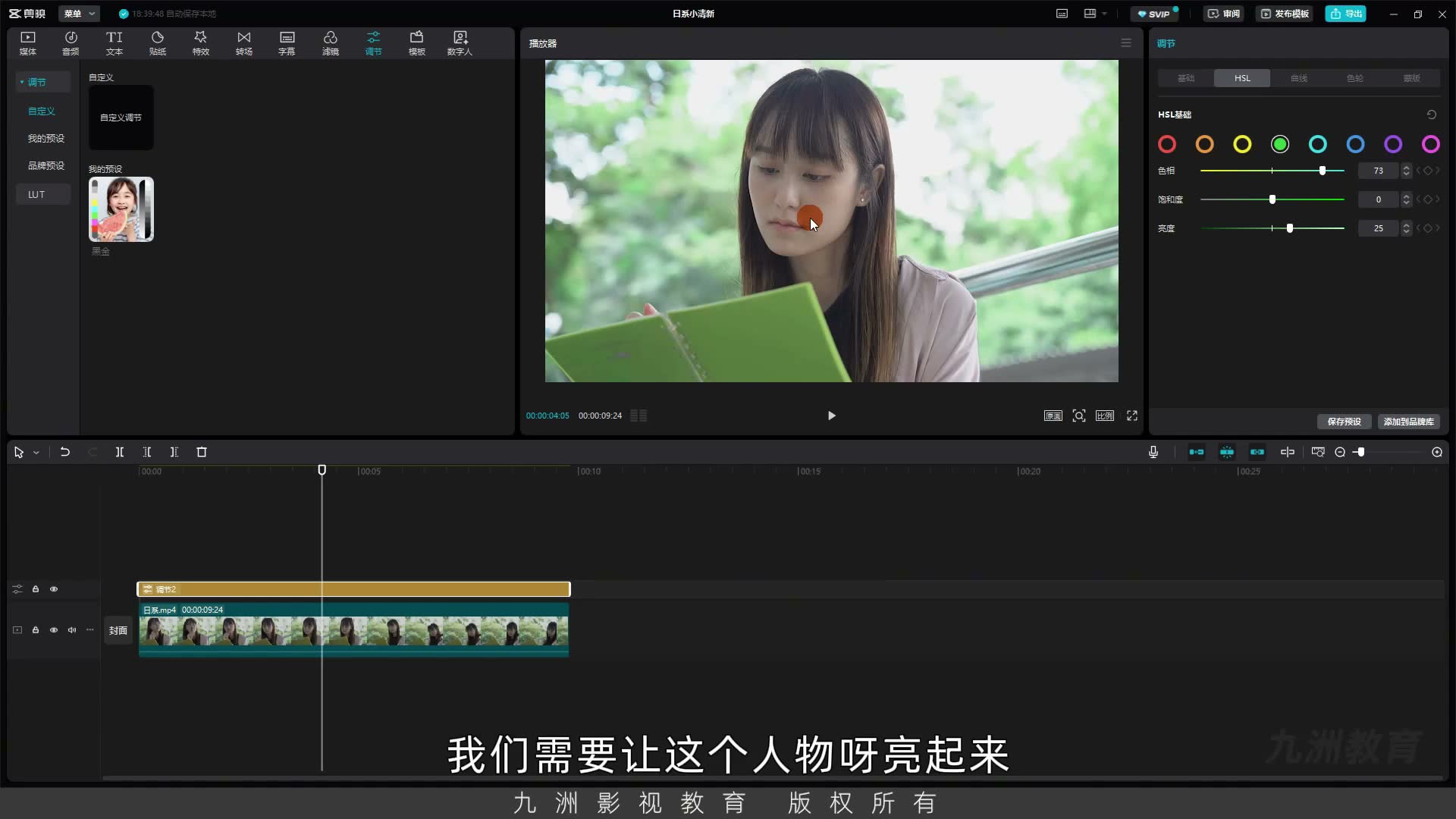1456x819 pixels.
Task: Open the 音频 (Audio) panel
Action: click(x=71, y=43)
